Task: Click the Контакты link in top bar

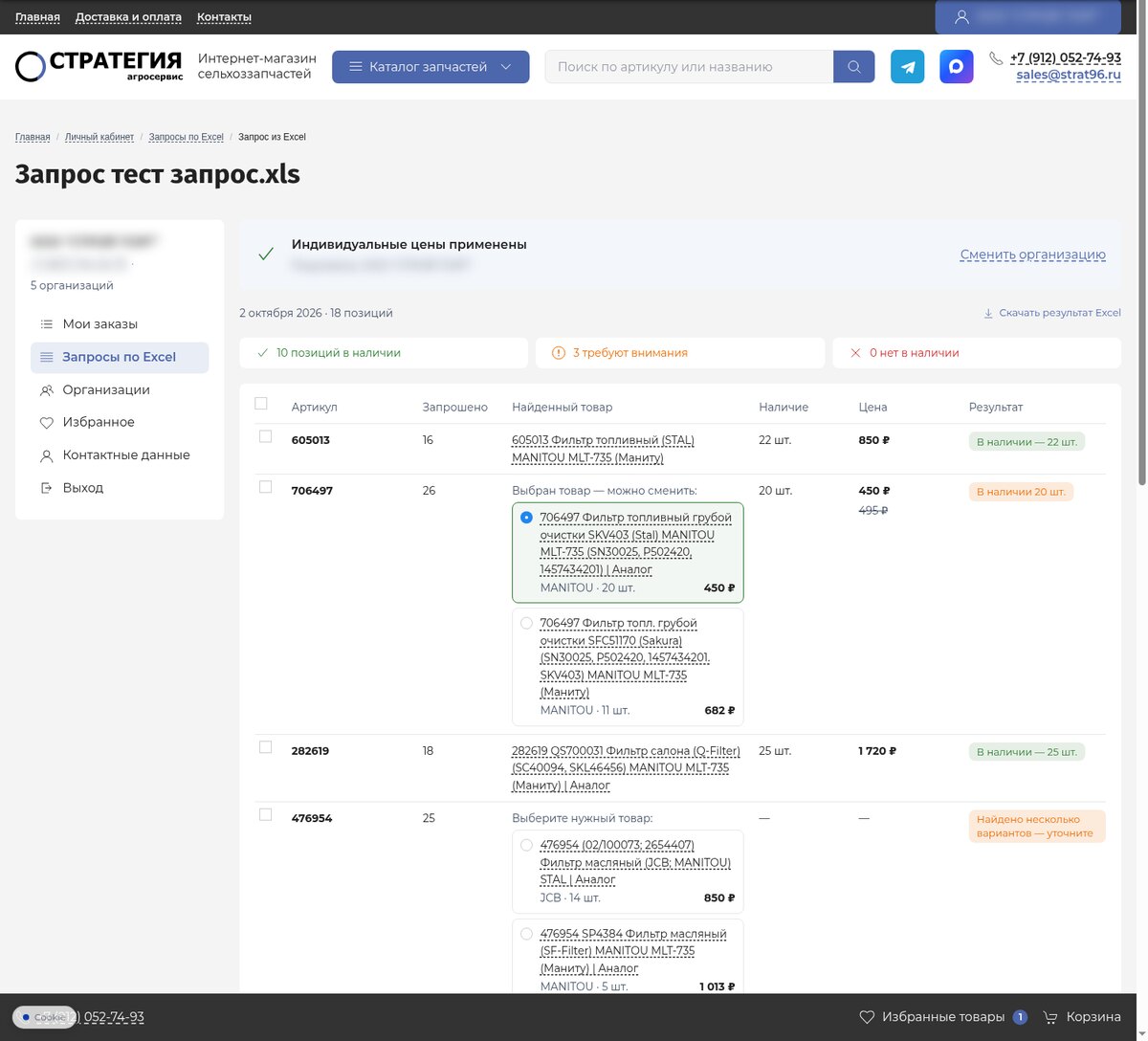Action: point(224,17)
